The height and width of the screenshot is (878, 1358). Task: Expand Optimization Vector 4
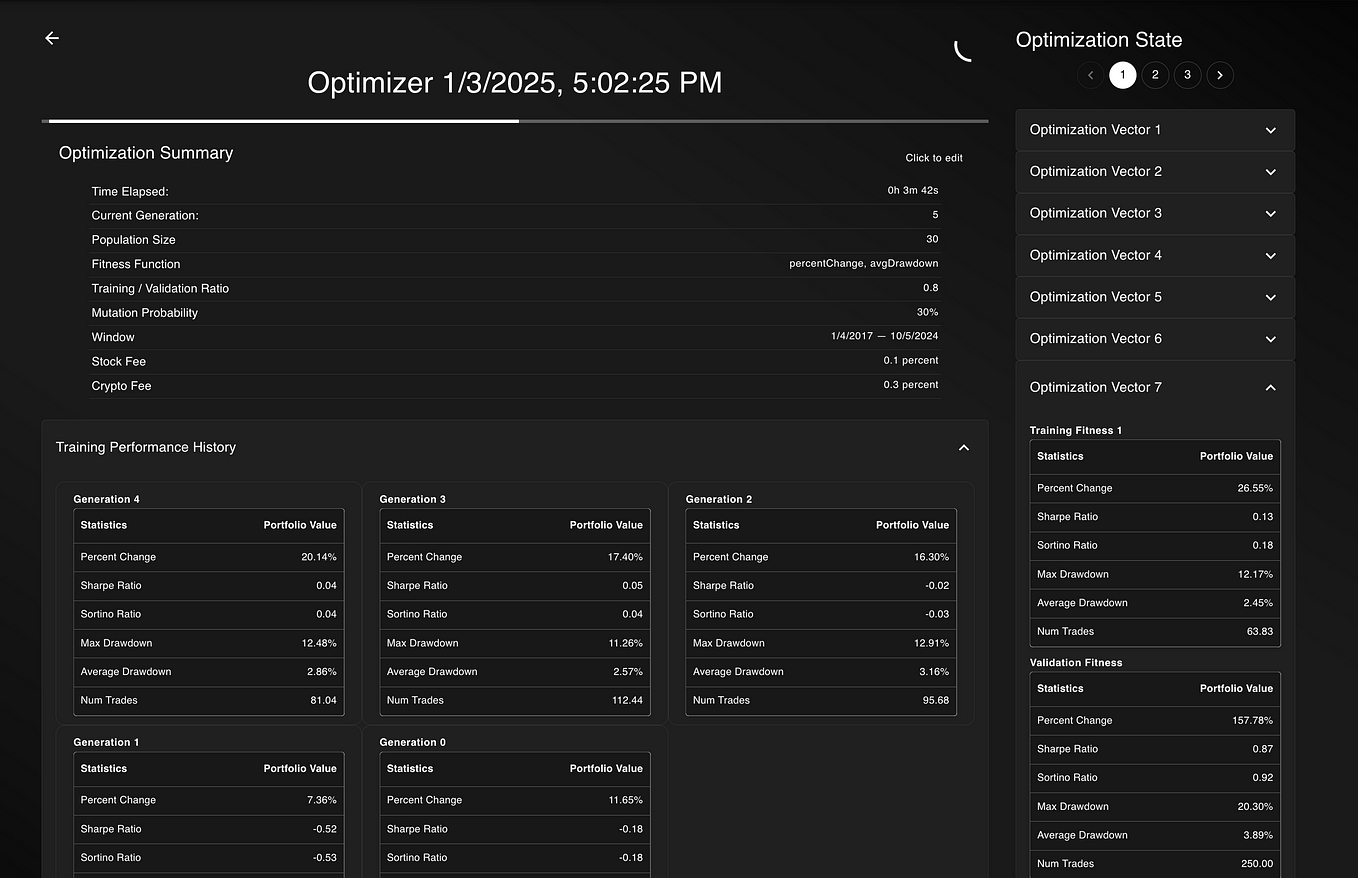point(1155,255)
